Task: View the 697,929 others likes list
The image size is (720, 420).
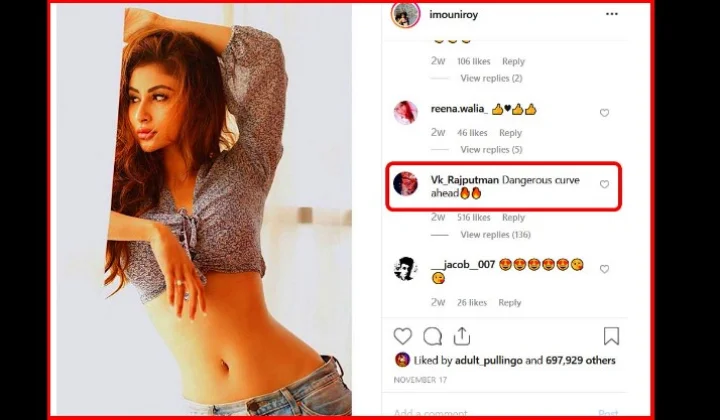Action: (x=580, y=360)
